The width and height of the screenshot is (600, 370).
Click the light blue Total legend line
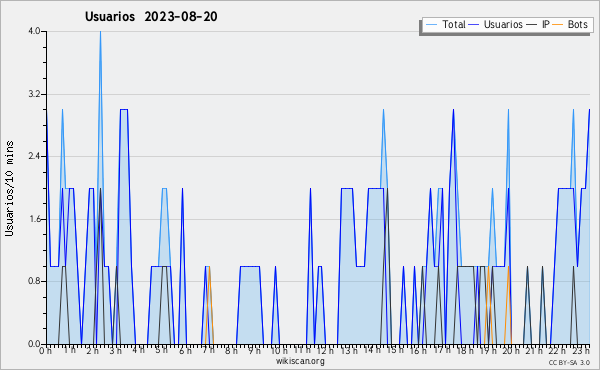point(431,25)
